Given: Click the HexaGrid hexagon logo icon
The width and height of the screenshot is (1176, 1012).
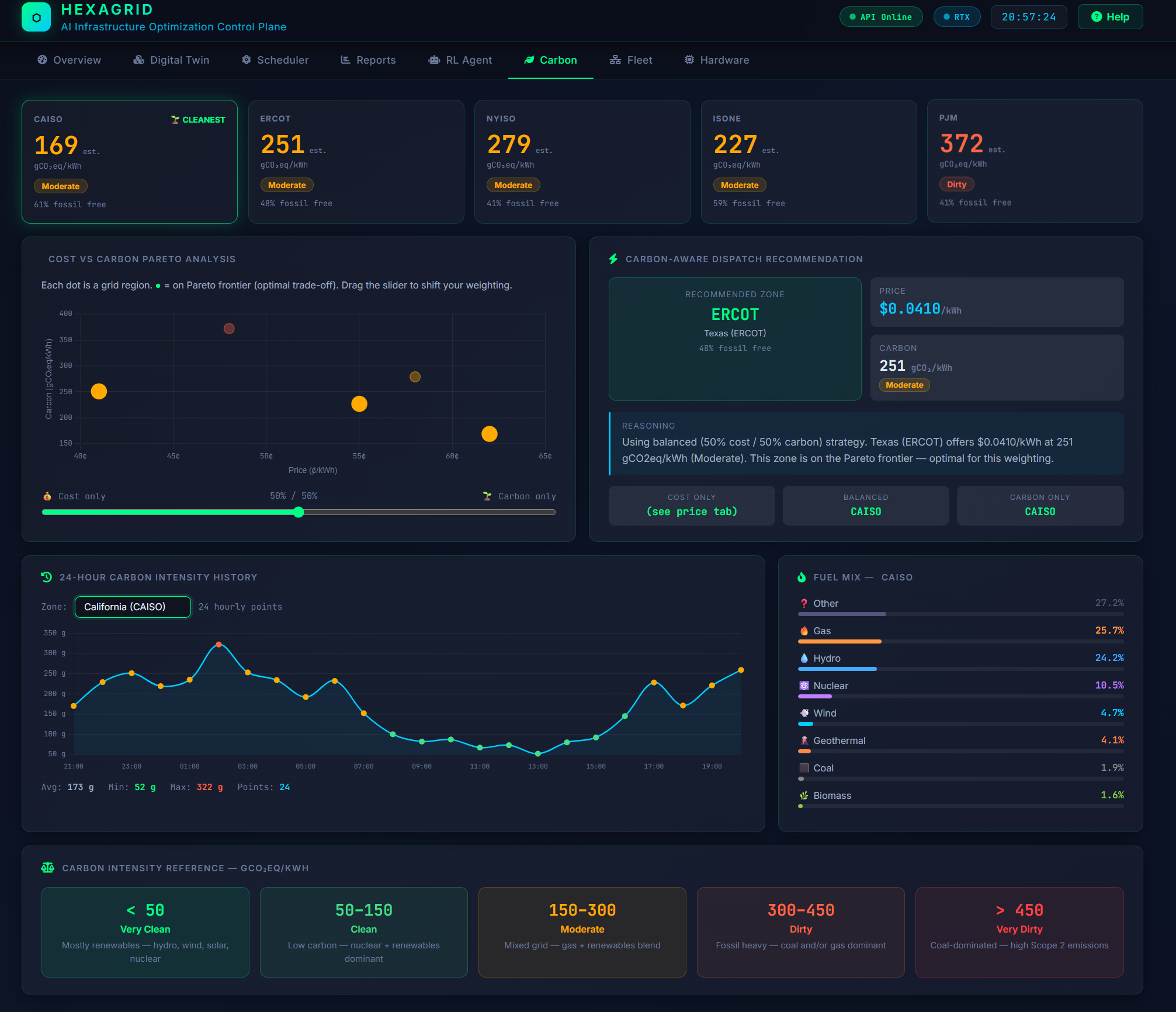Looking at the screenshot, I should point(37,17).
